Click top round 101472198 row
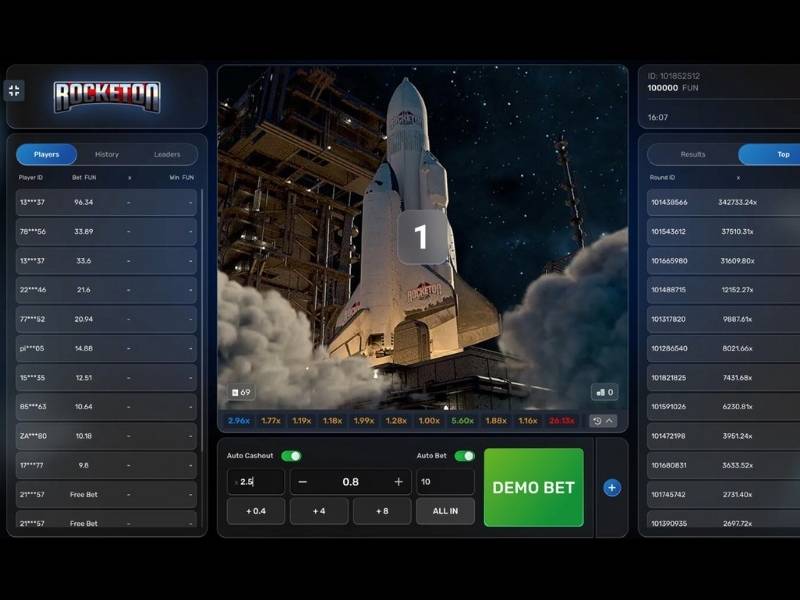Viewport: 800px width, 600px height. click(723, 436)
